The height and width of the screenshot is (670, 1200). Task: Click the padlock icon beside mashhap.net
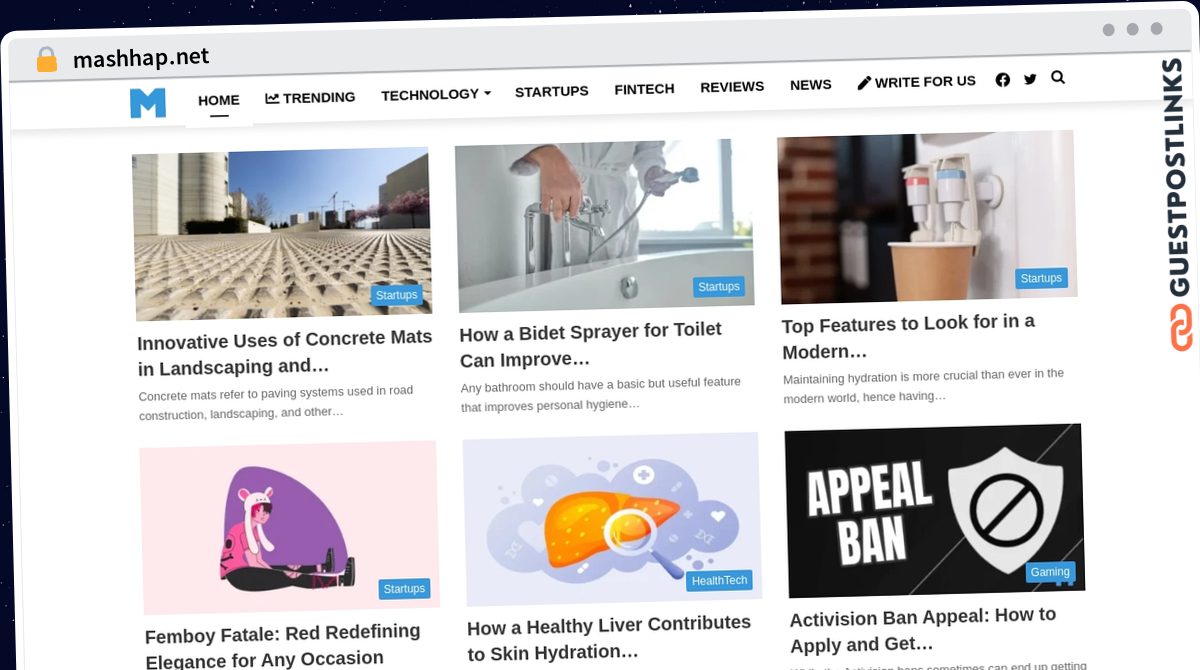[x=47, y=60]
